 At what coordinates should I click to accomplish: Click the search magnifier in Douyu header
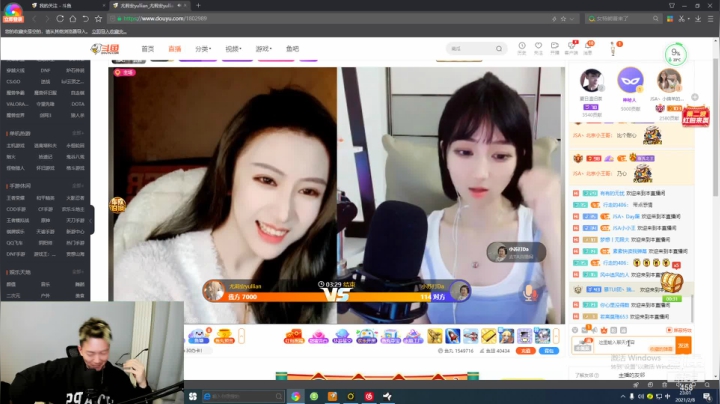pyautogui.click(x=499, y=49)
